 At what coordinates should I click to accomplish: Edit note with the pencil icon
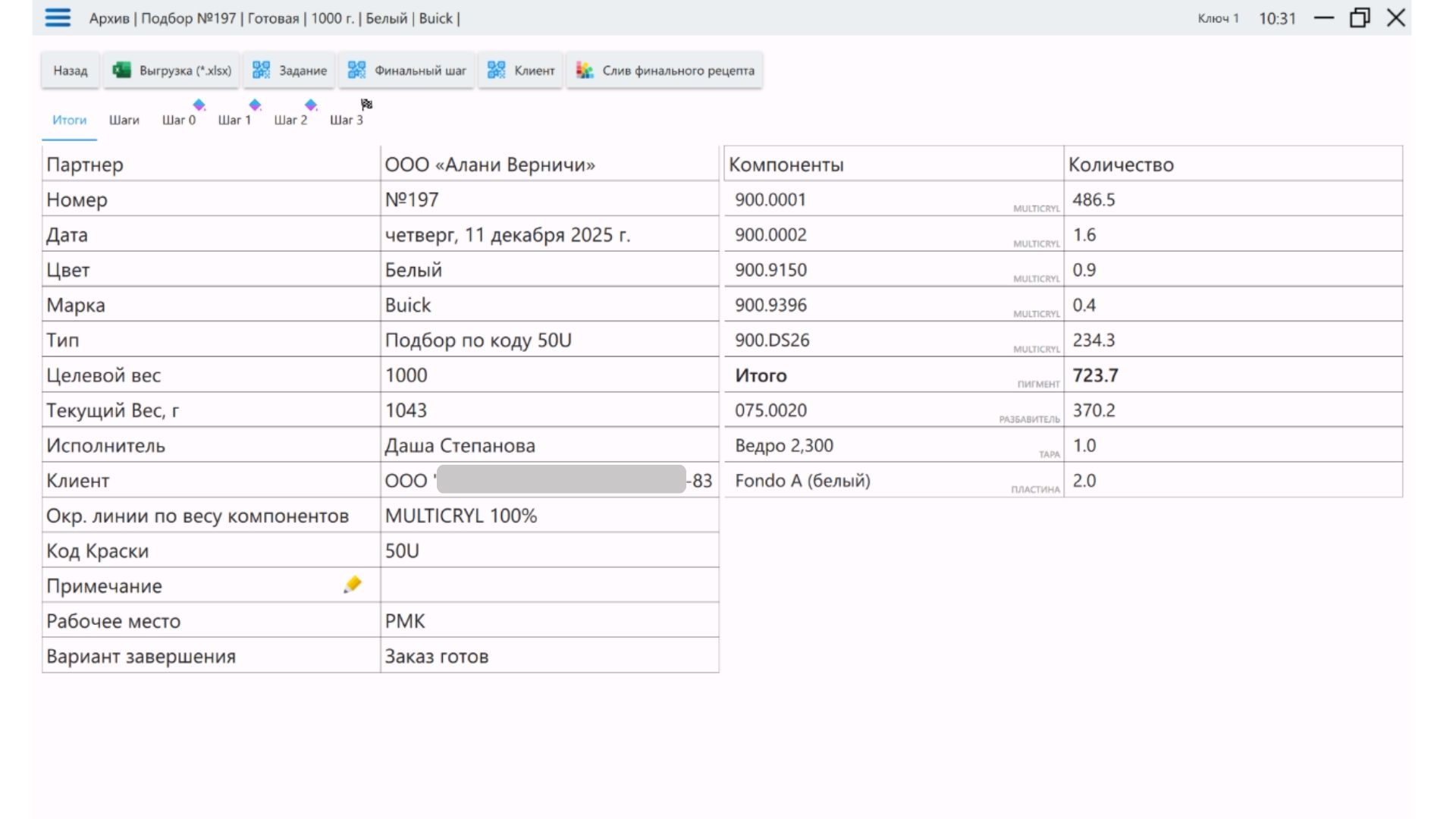[x=353, y=585]
